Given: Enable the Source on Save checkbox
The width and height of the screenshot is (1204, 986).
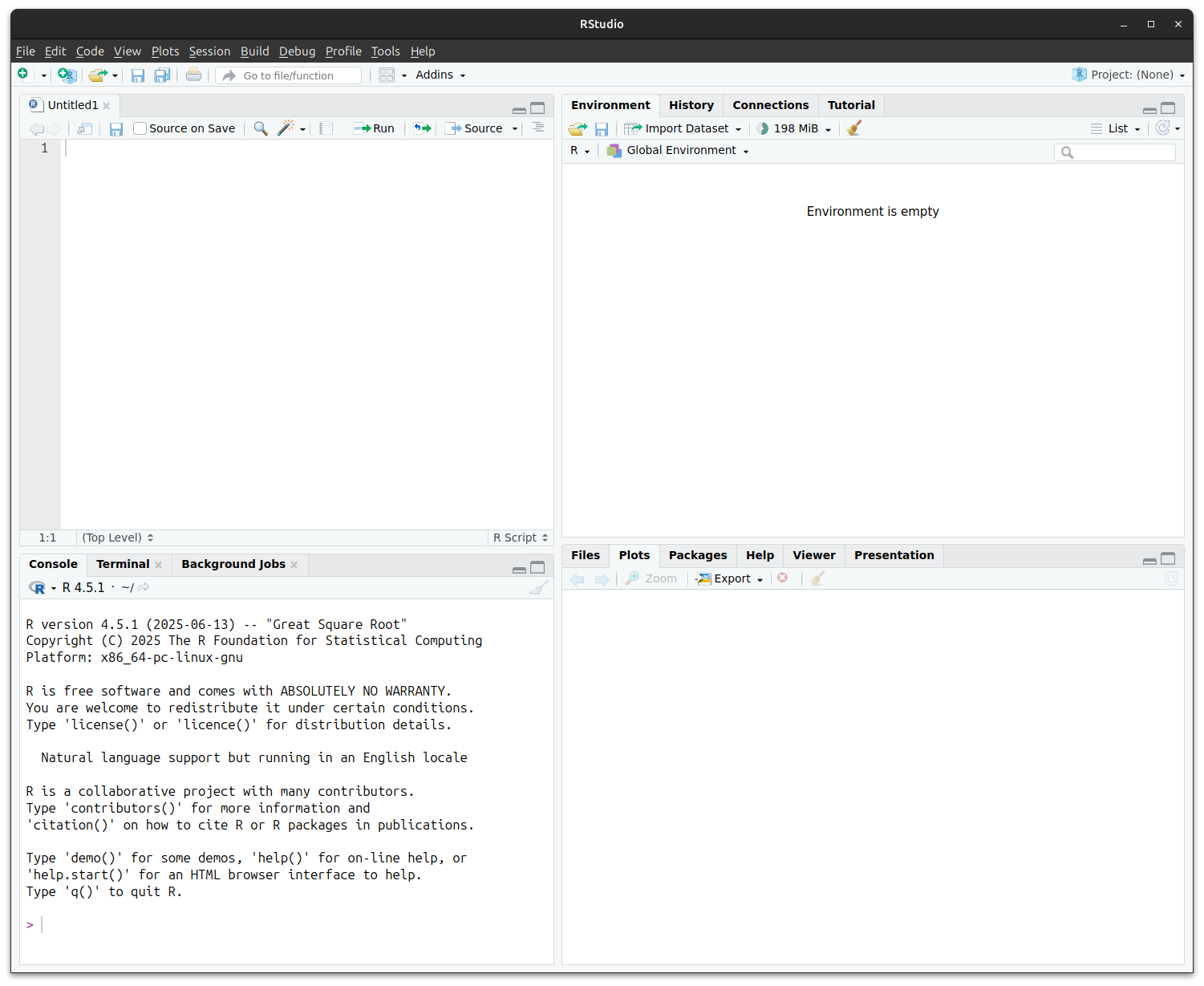Looking at the screenshot, I should [140, 128].
